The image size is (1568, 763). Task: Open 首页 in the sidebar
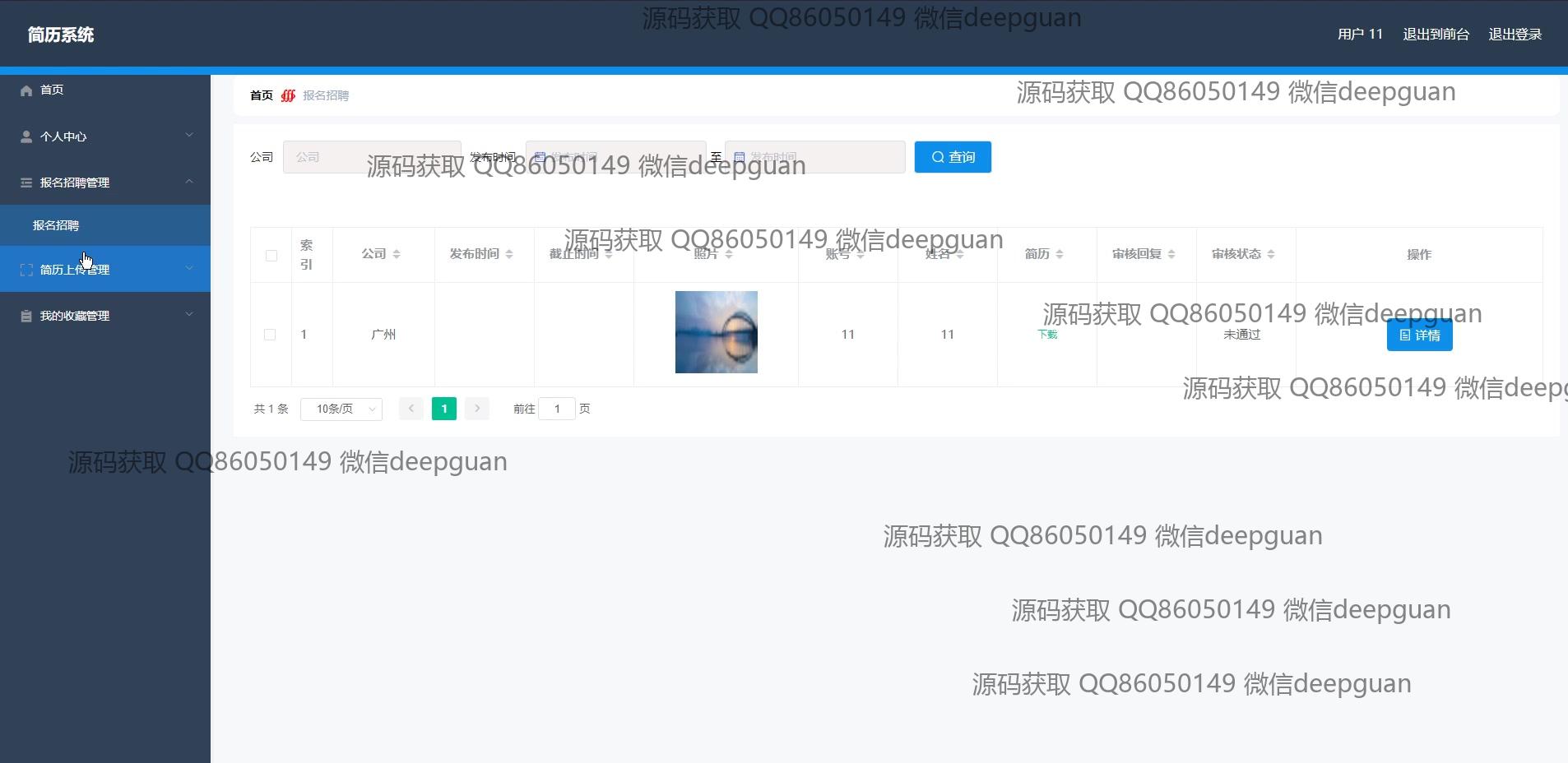pos(105,90)
